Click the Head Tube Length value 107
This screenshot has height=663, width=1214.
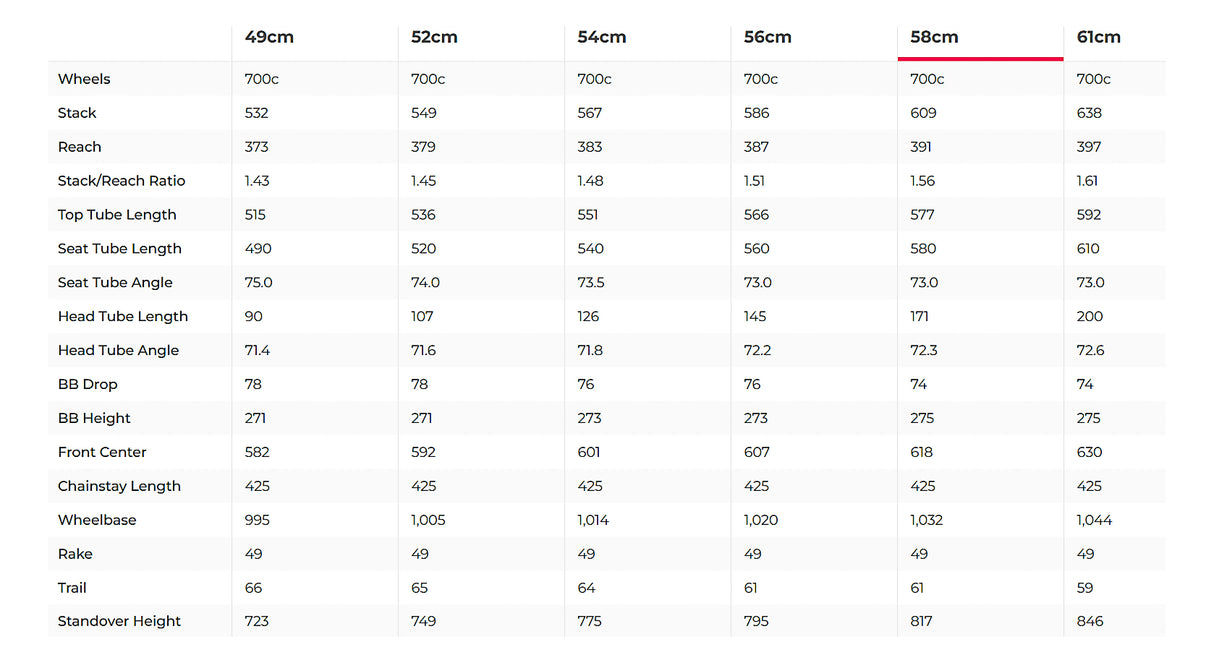(422, 316)
